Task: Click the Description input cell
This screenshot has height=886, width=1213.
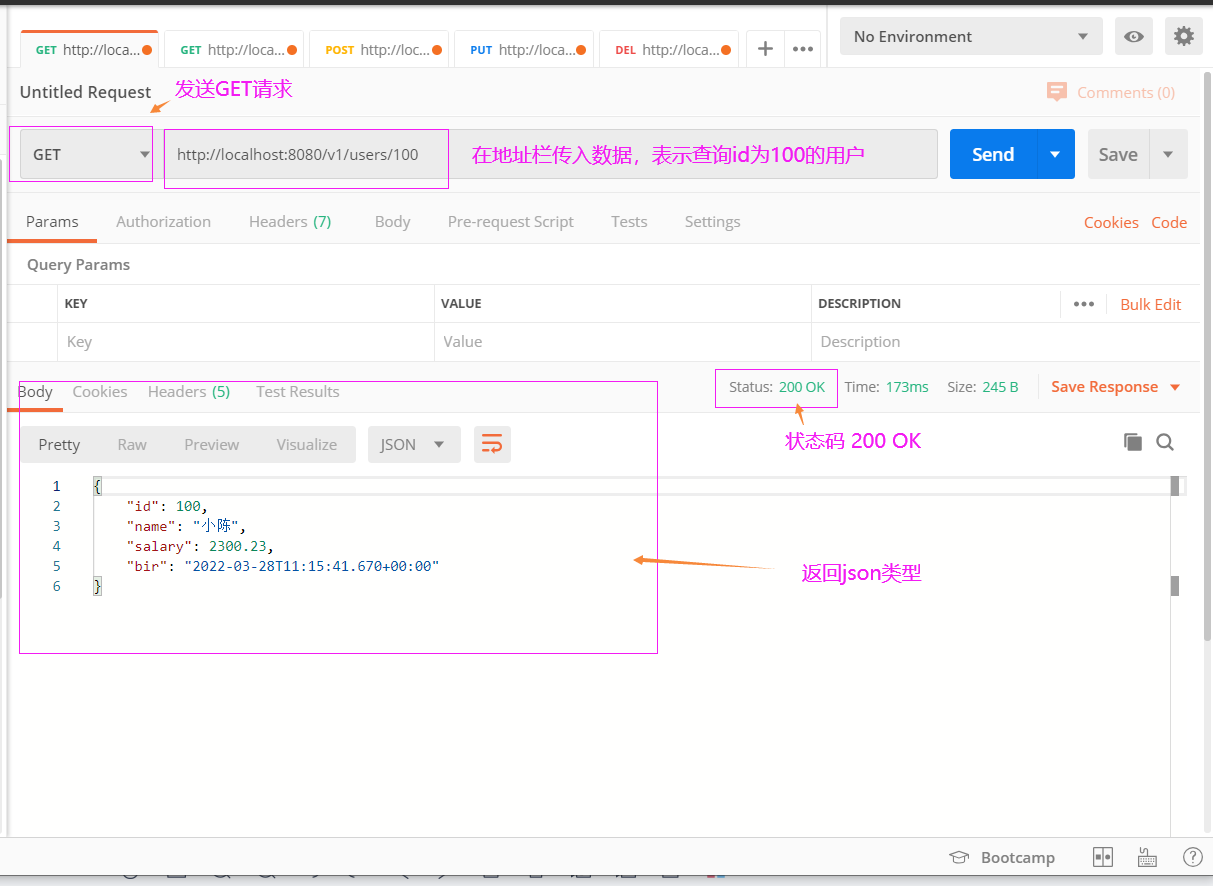Action: tap(1006, 342)
